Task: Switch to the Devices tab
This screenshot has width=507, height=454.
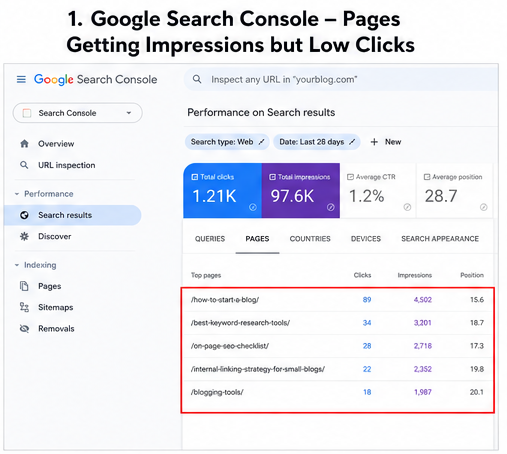Action: (x=366, y=239)
